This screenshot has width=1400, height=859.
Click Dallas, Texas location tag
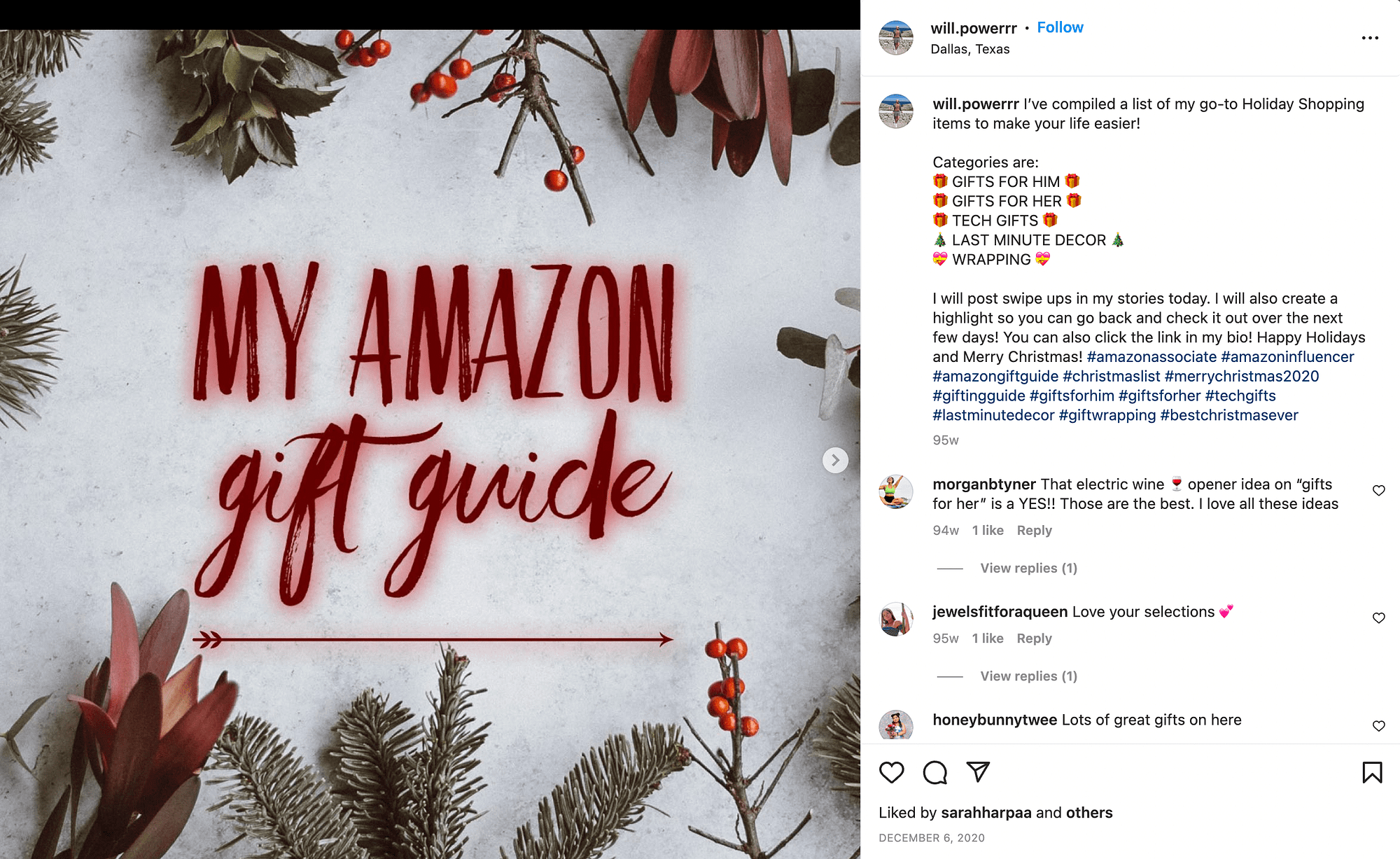click(x=969, y=47)
